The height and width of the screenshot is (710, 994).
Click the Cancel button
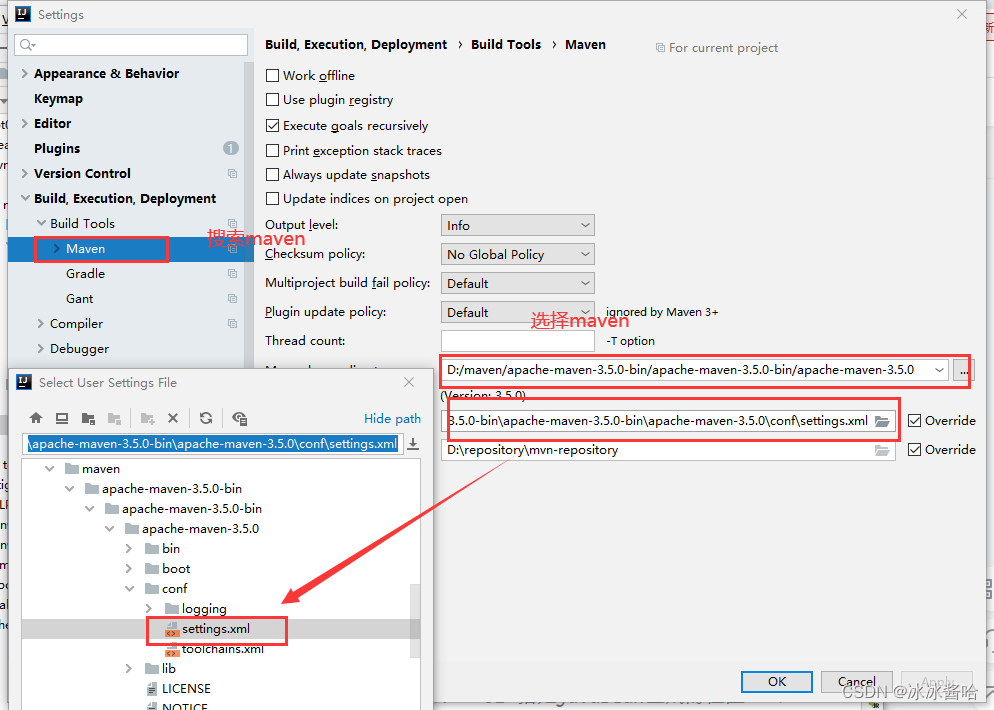coord(856,681)
